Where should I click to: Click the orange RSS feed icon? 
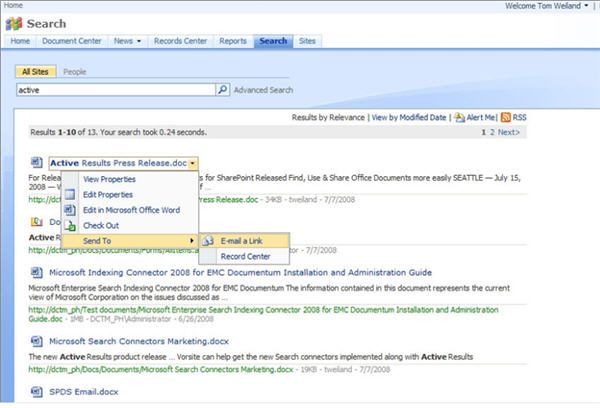point(505,118)
